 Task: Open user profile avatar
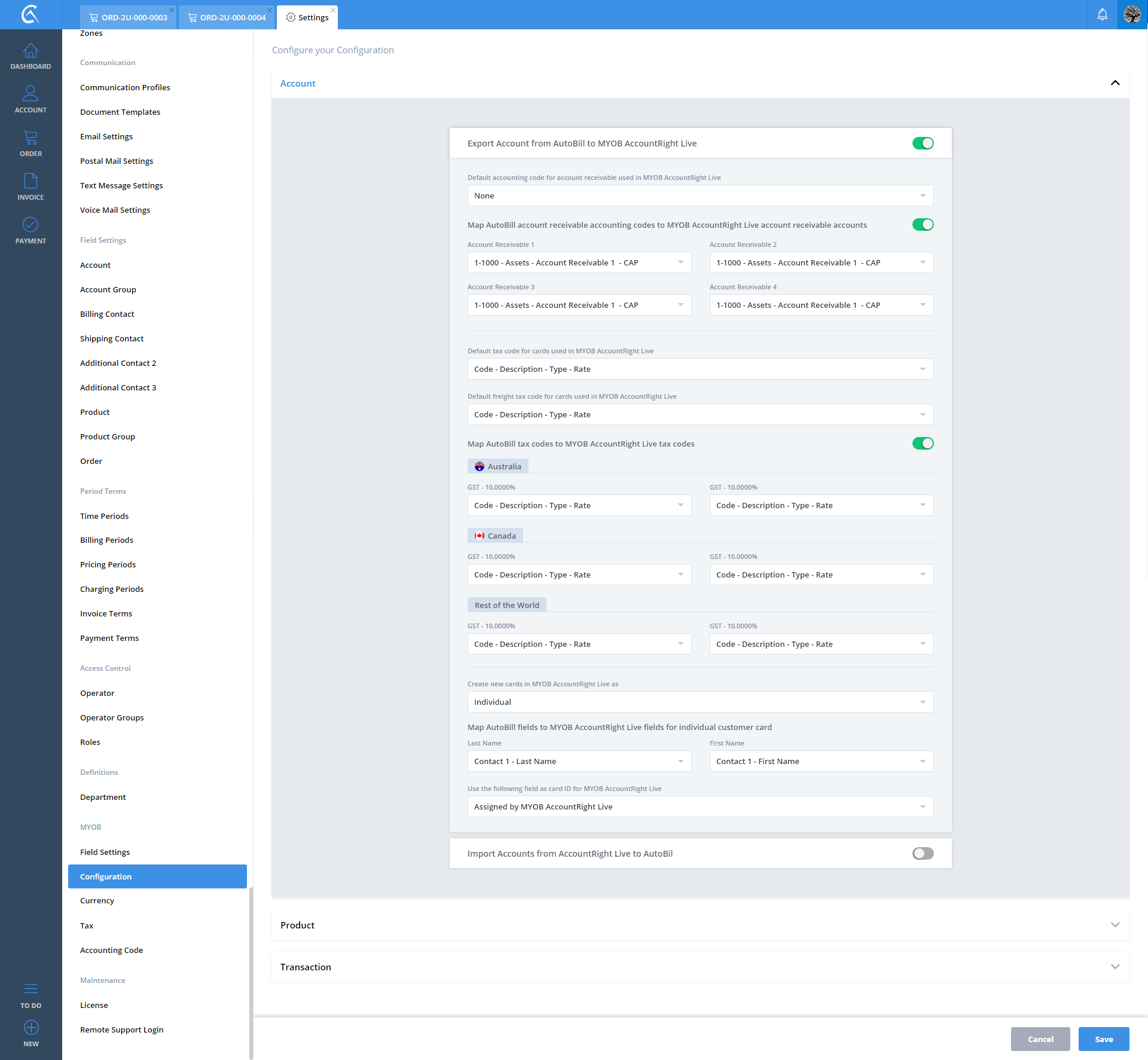[1132, 14]
